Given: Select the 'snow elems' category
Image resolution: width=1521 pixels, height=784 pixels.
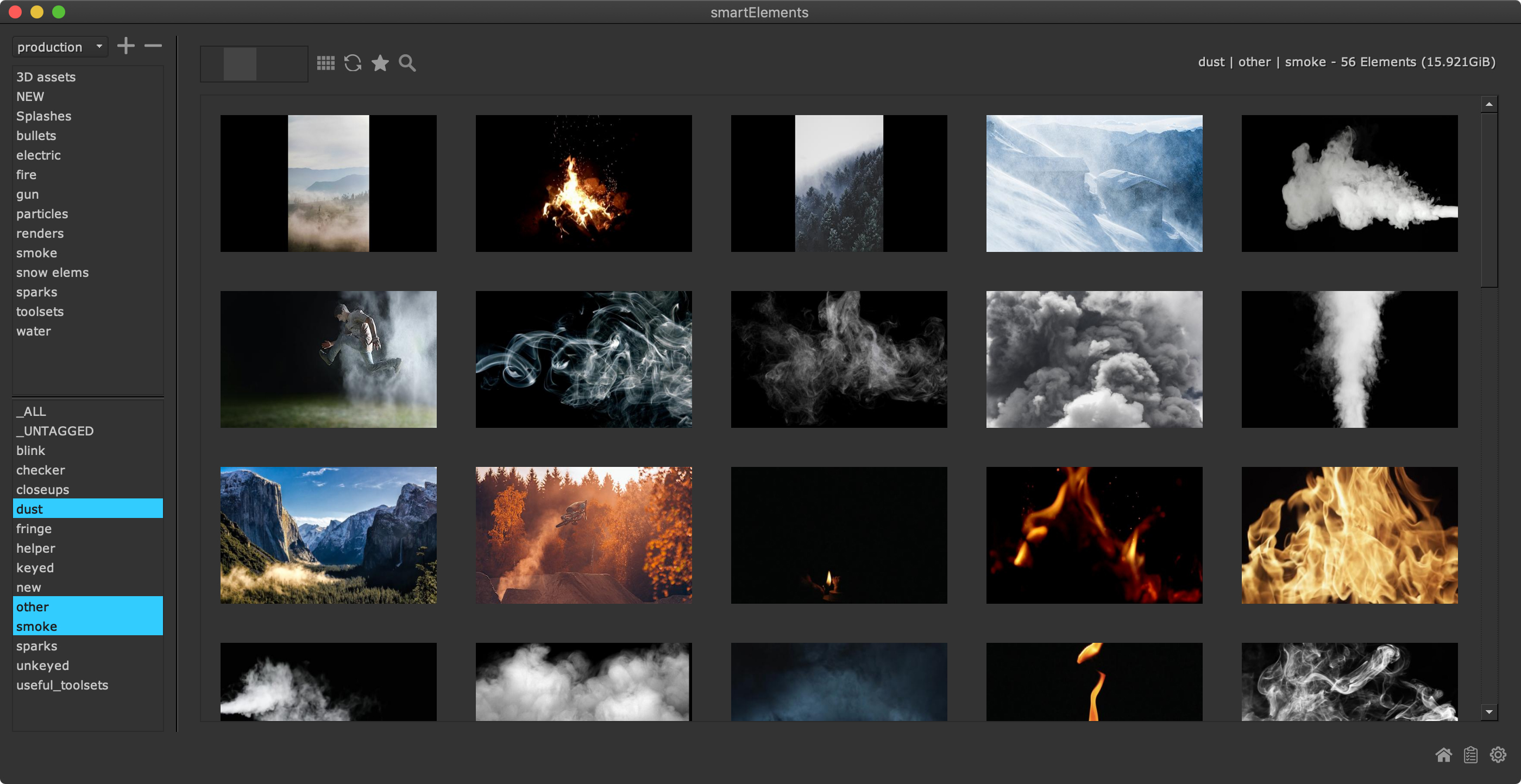Looking at the screenshot, I should (52, 272).
